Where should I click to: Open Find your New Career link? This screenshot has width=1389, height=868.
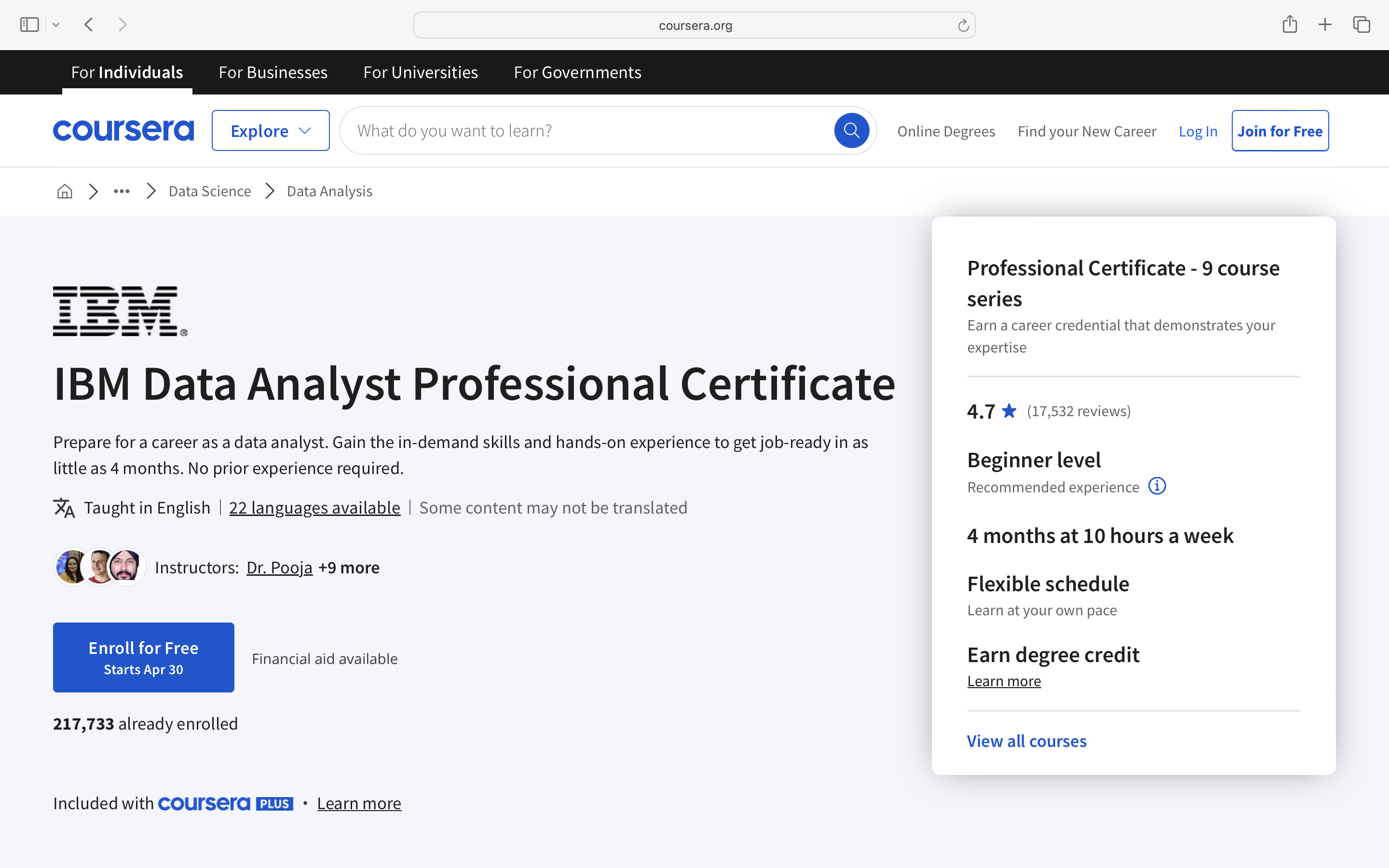click(x=1087, y=131)
